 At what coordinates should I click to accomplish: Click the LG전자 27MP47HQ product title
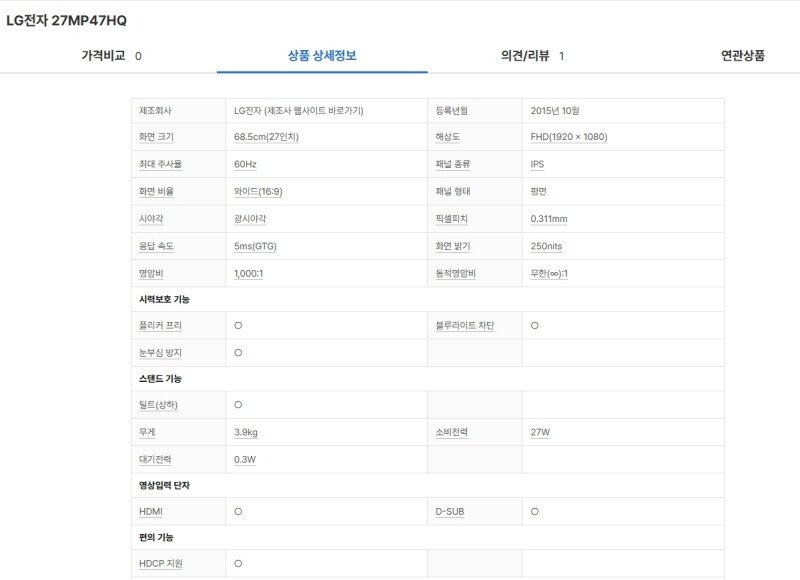pos(66,20)
